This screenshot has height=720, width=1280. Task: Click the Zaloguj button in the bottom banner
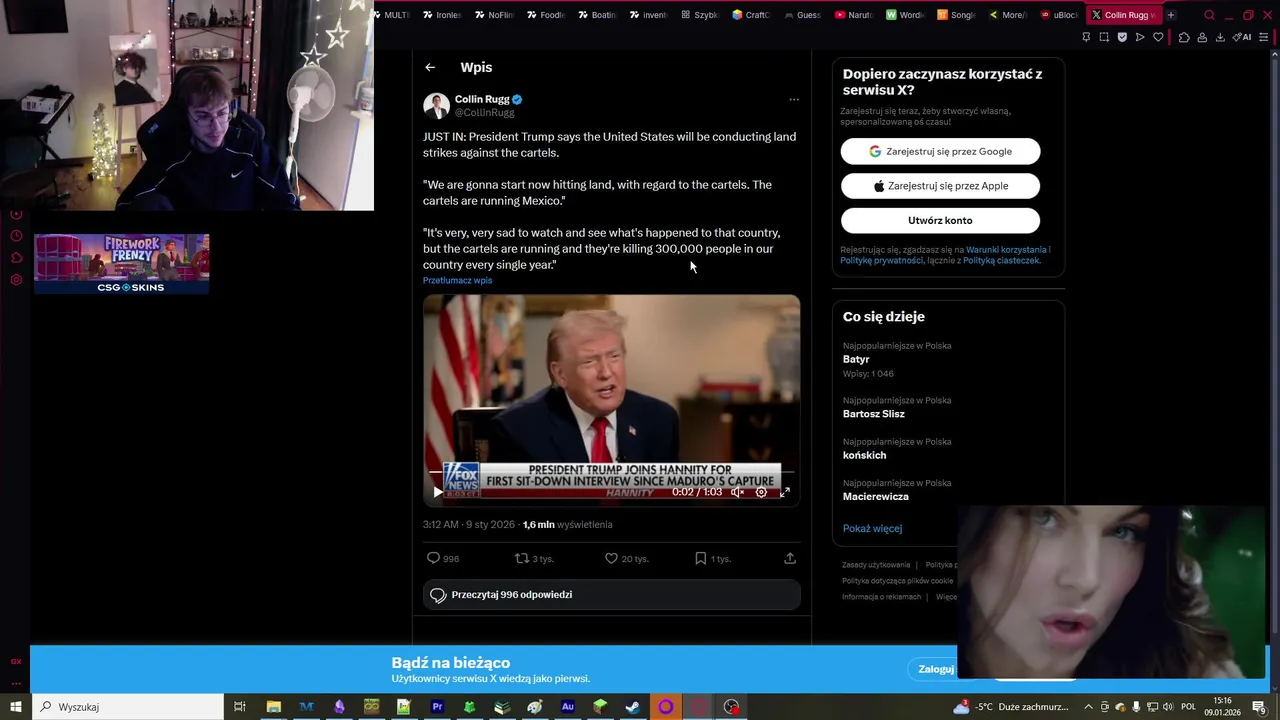[936, 669]
